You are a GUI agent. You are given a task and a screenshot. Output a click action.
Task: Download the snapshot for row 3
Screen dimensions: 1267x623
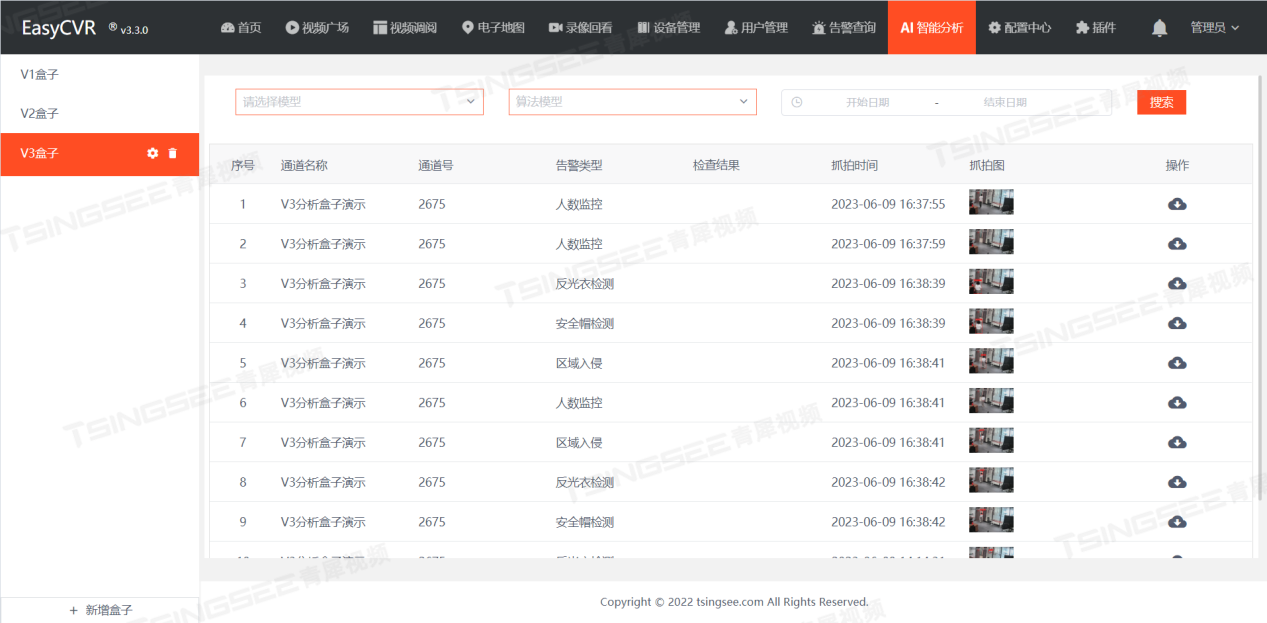1177,283
